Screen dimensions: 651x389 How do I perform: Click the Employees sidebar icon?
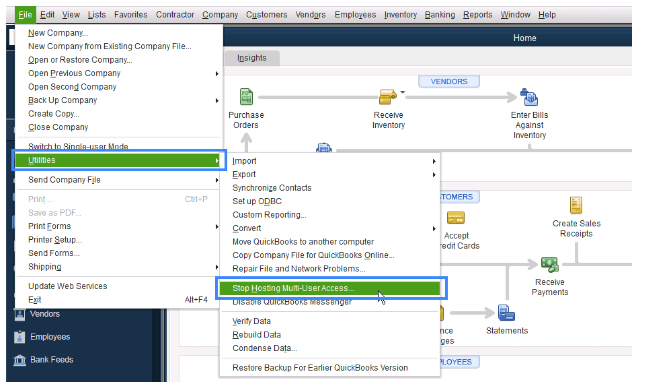[x=19, y=337]
